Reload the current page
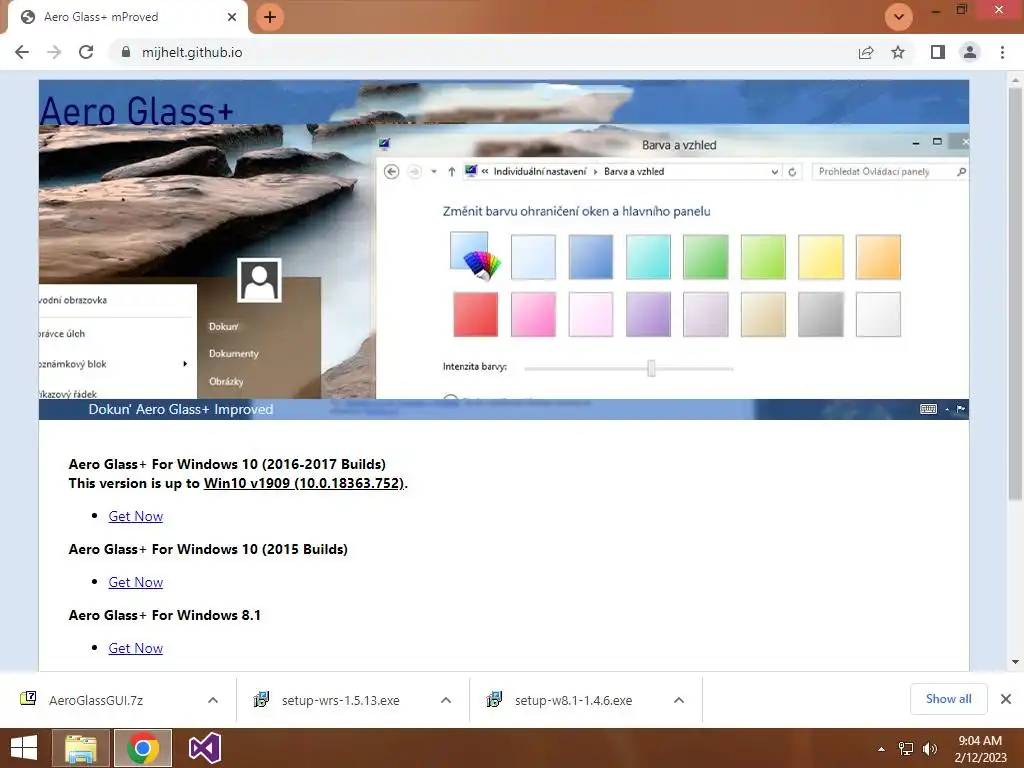1024x768 pixels. pyautogui.click(x=86, y=52)
